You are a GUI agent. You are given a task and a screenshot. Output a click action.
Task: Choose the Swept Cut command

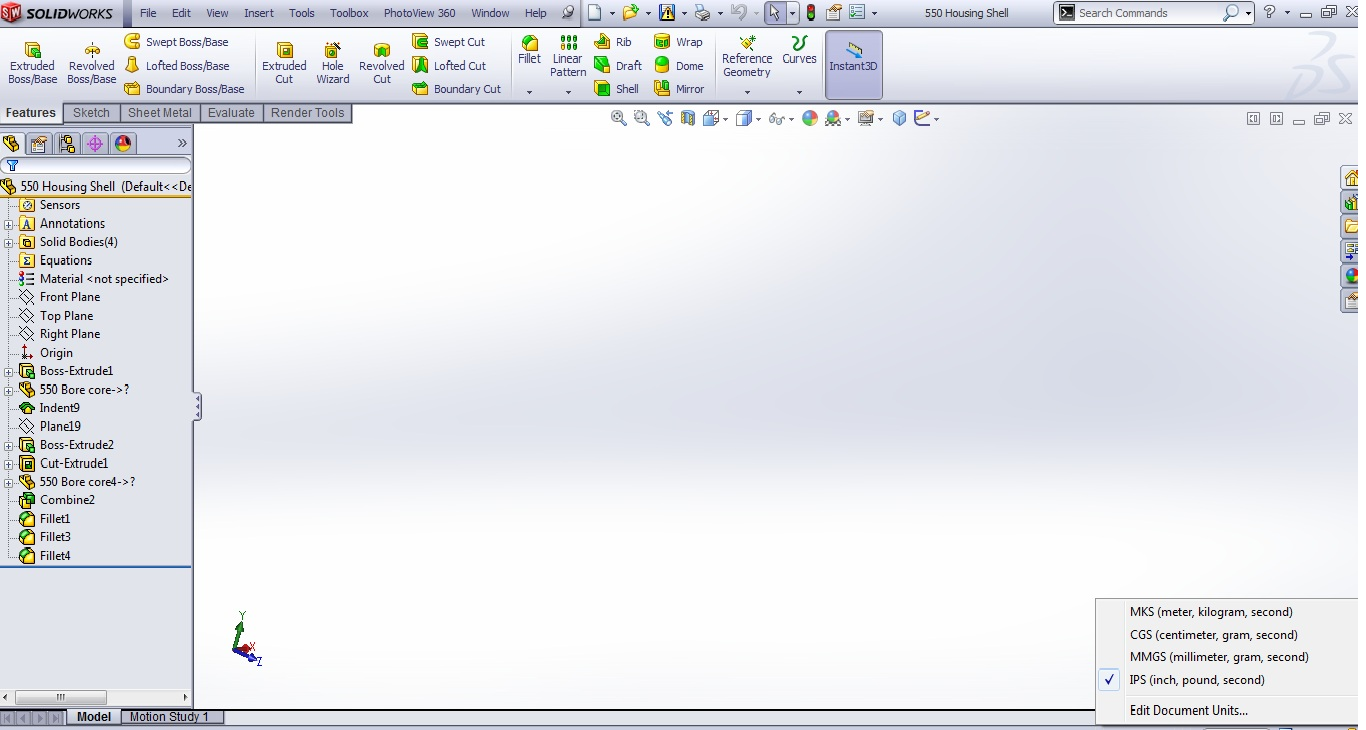point(449,42)
